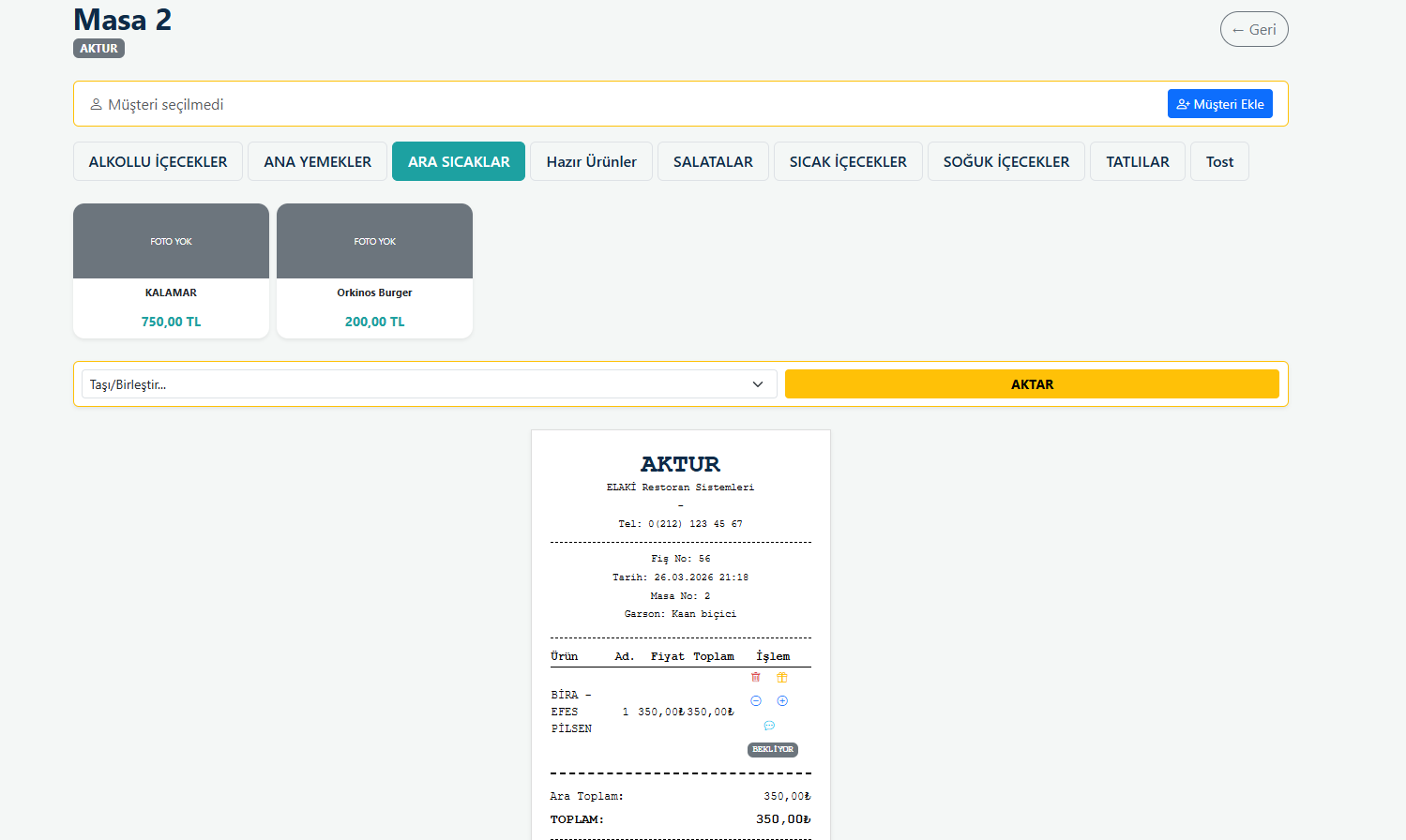This screenshot has height=840, width=1406.
Task: Click the Müşteri Ekle button
Action: [x=1219, y=104]
